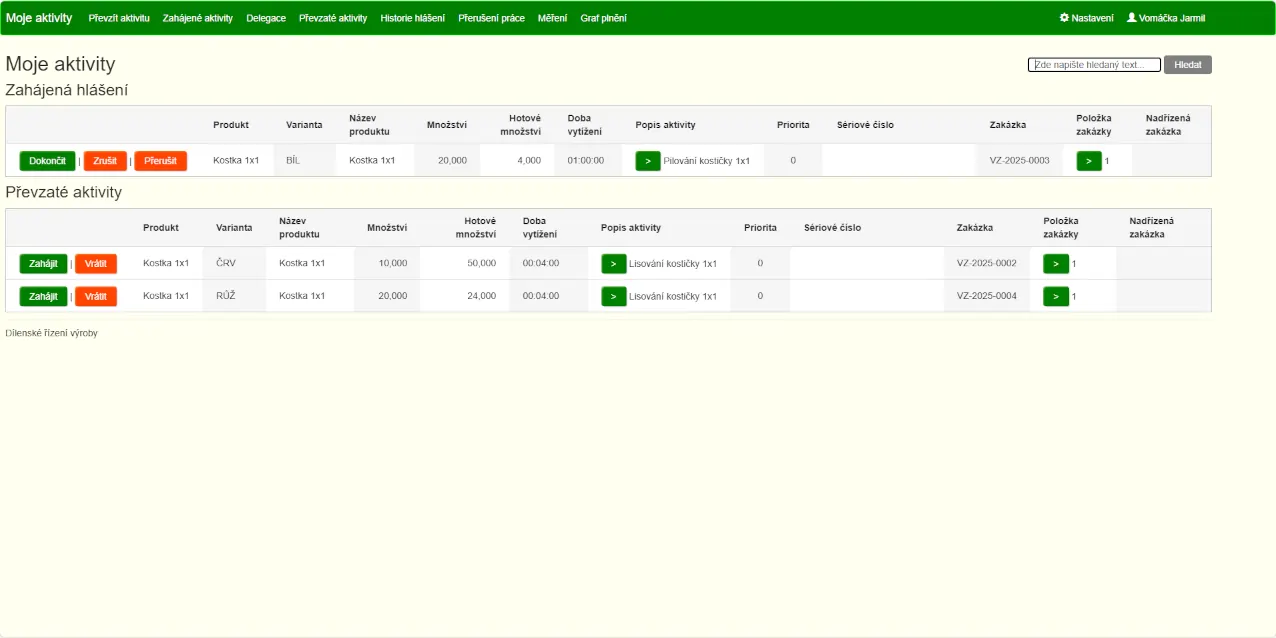Viewport: 1276px width, 638px height.
Task: Go to Historie hlášení in navbar
Action: point(412,18)
